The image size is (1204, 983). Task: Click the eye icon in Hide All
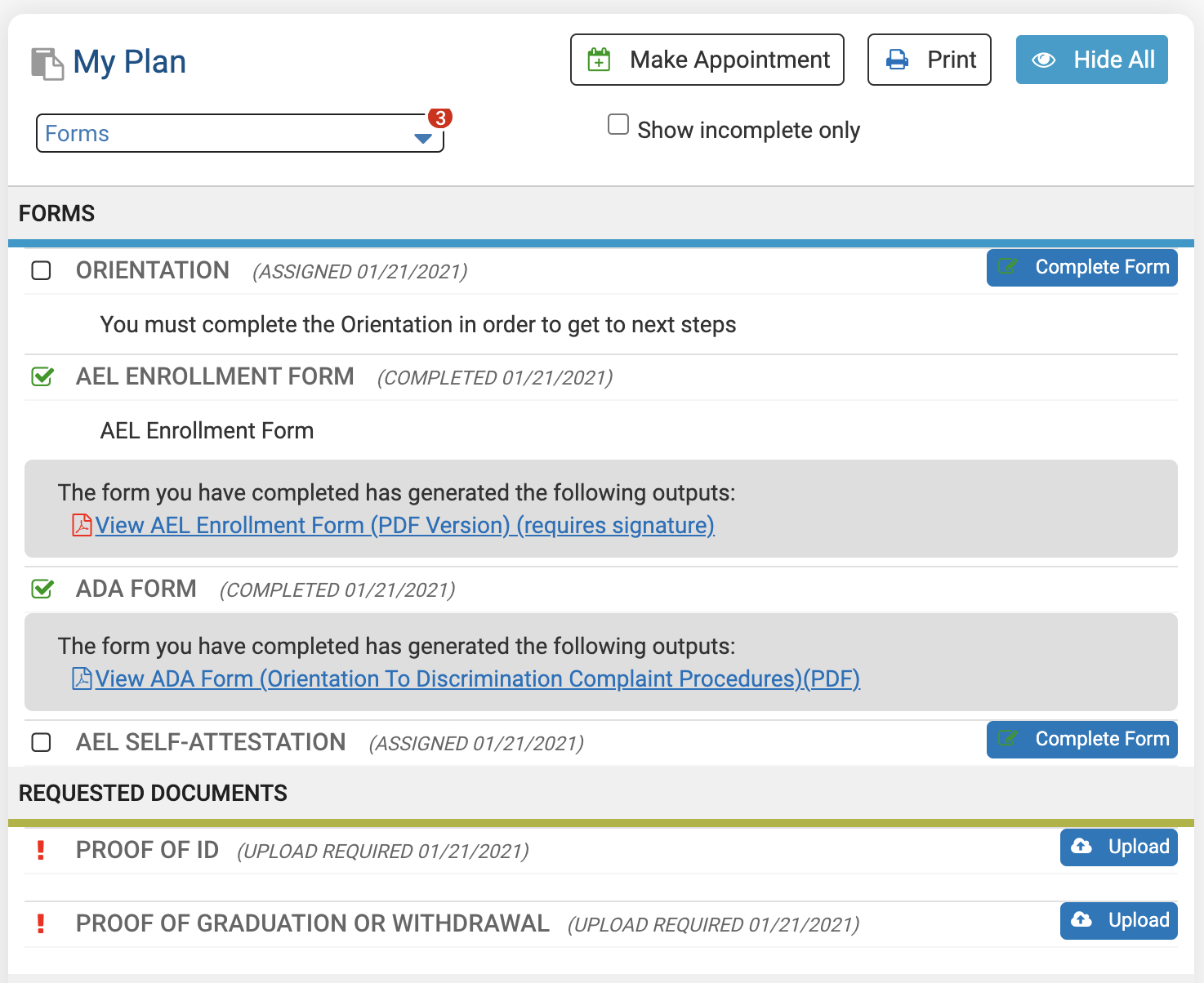(1044, 60)
